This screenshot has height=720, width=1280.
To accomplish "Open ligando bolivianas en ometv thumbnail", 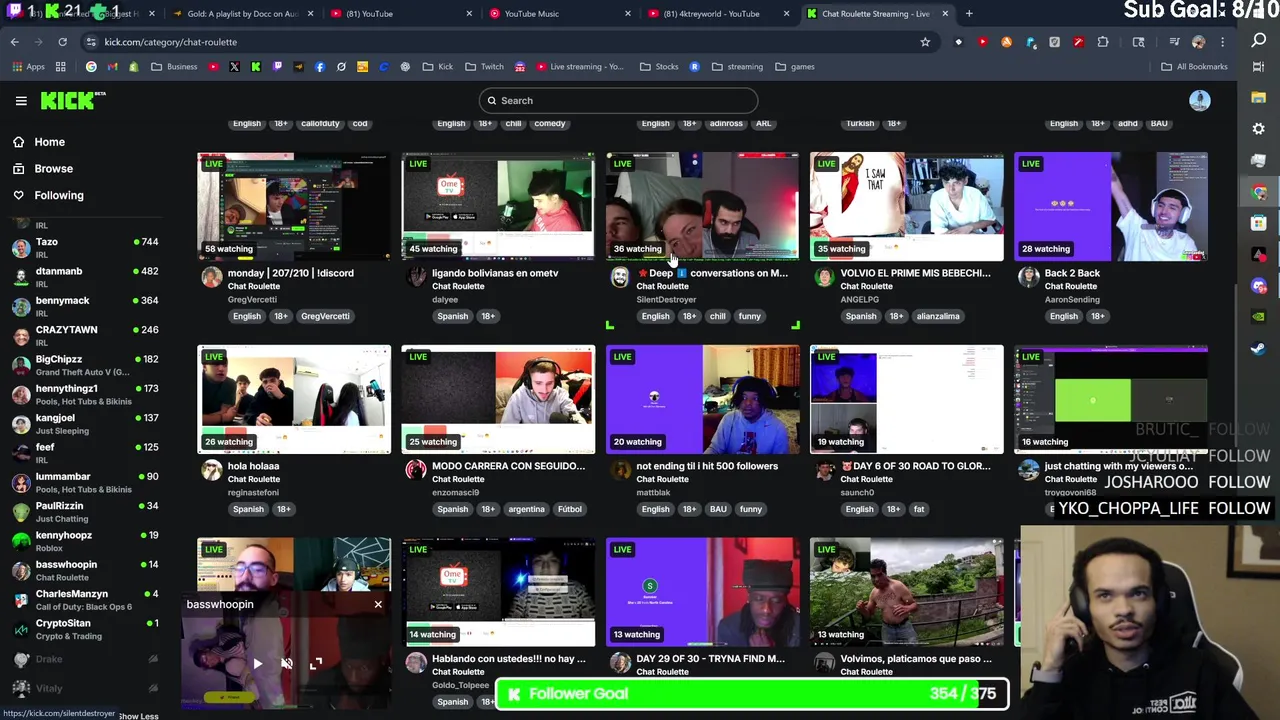I will 498,206.
